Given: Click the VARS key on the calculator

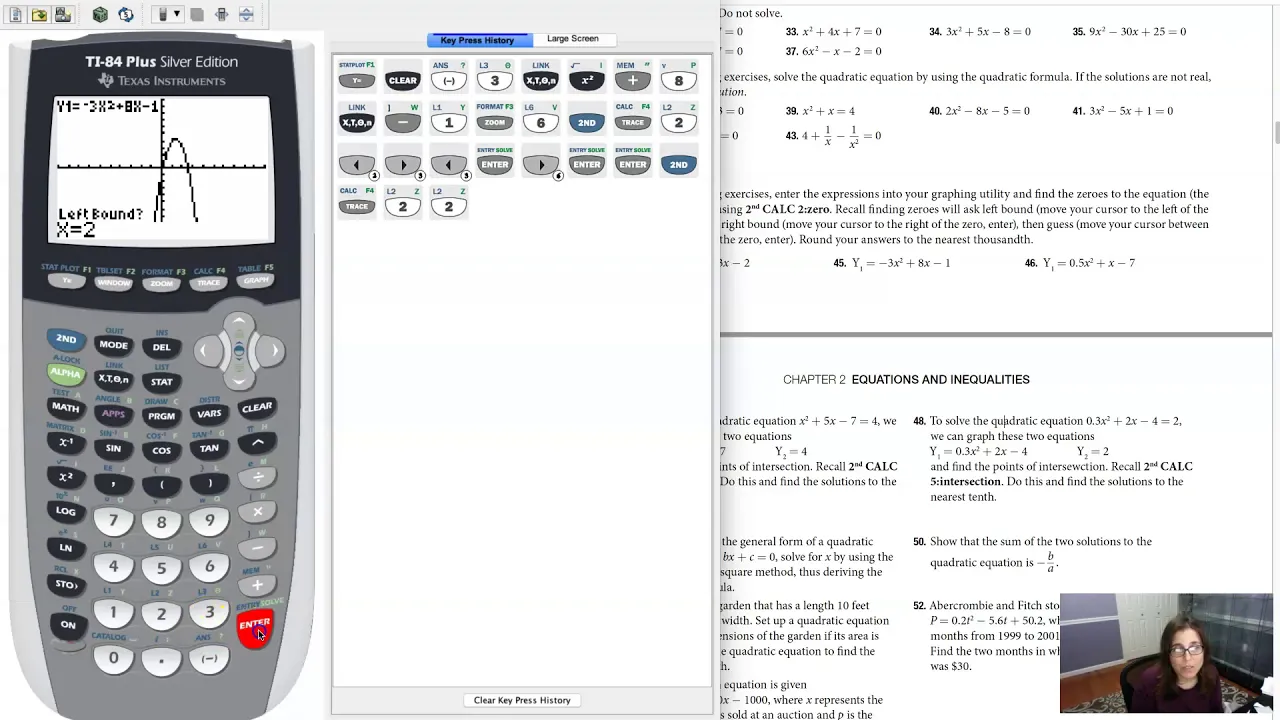Looking at the screenshot, I should [209, 413].
